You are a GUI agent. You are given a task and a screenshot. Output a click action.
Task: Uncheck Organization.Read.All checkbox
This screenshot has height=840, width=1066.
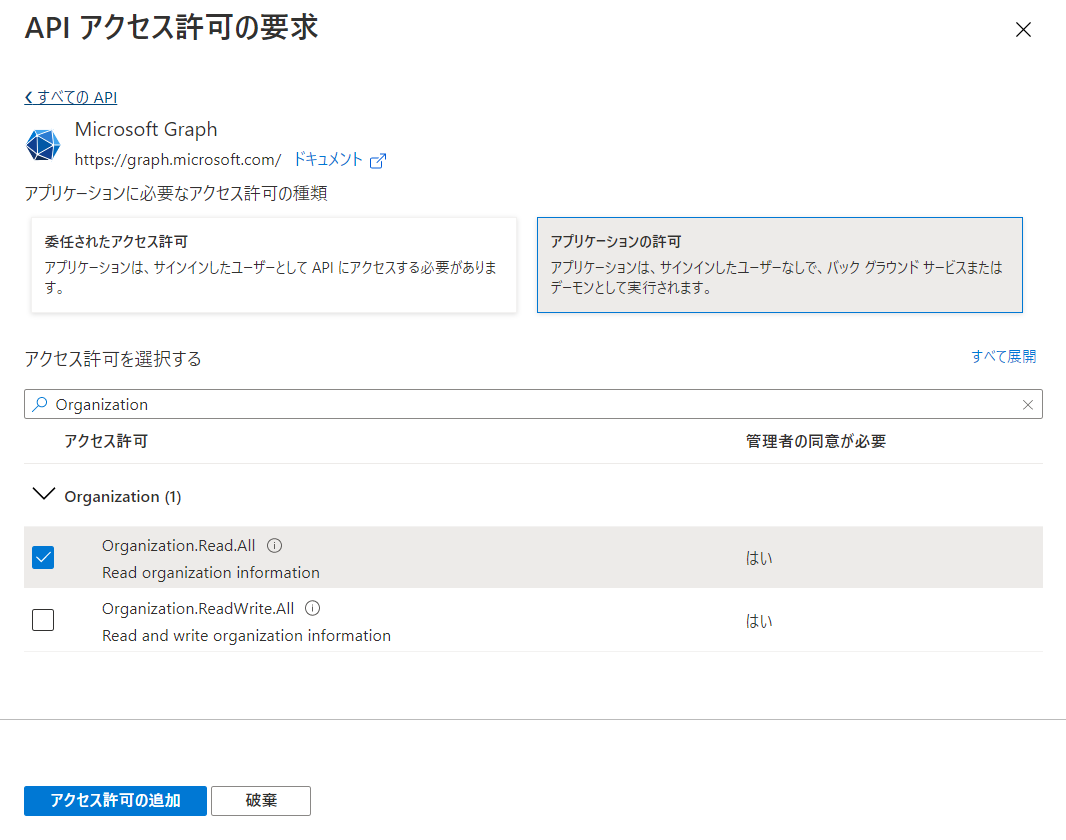(x=43, y=558)
